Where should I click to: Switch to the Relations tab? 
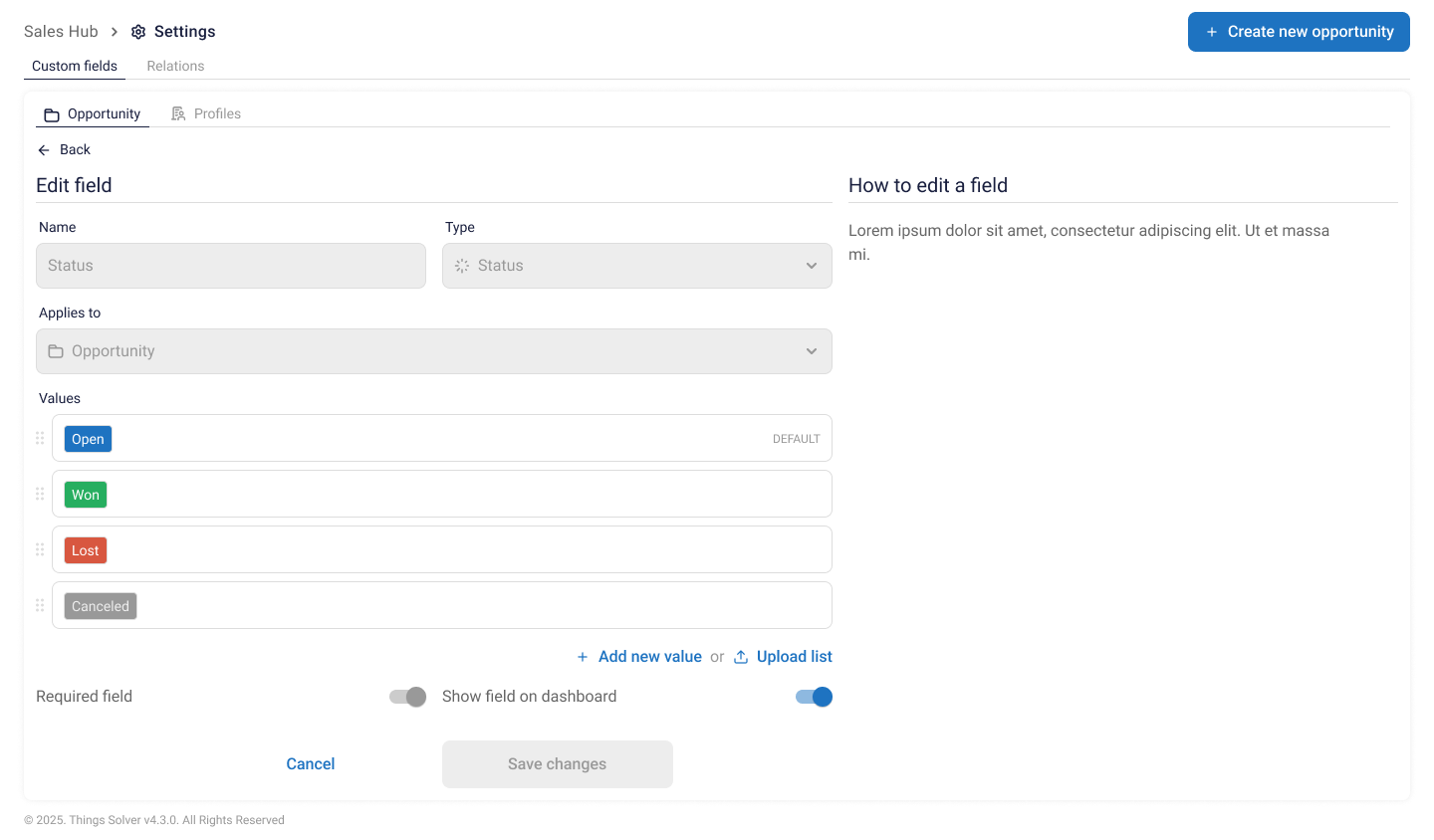(x=175, y=66)
